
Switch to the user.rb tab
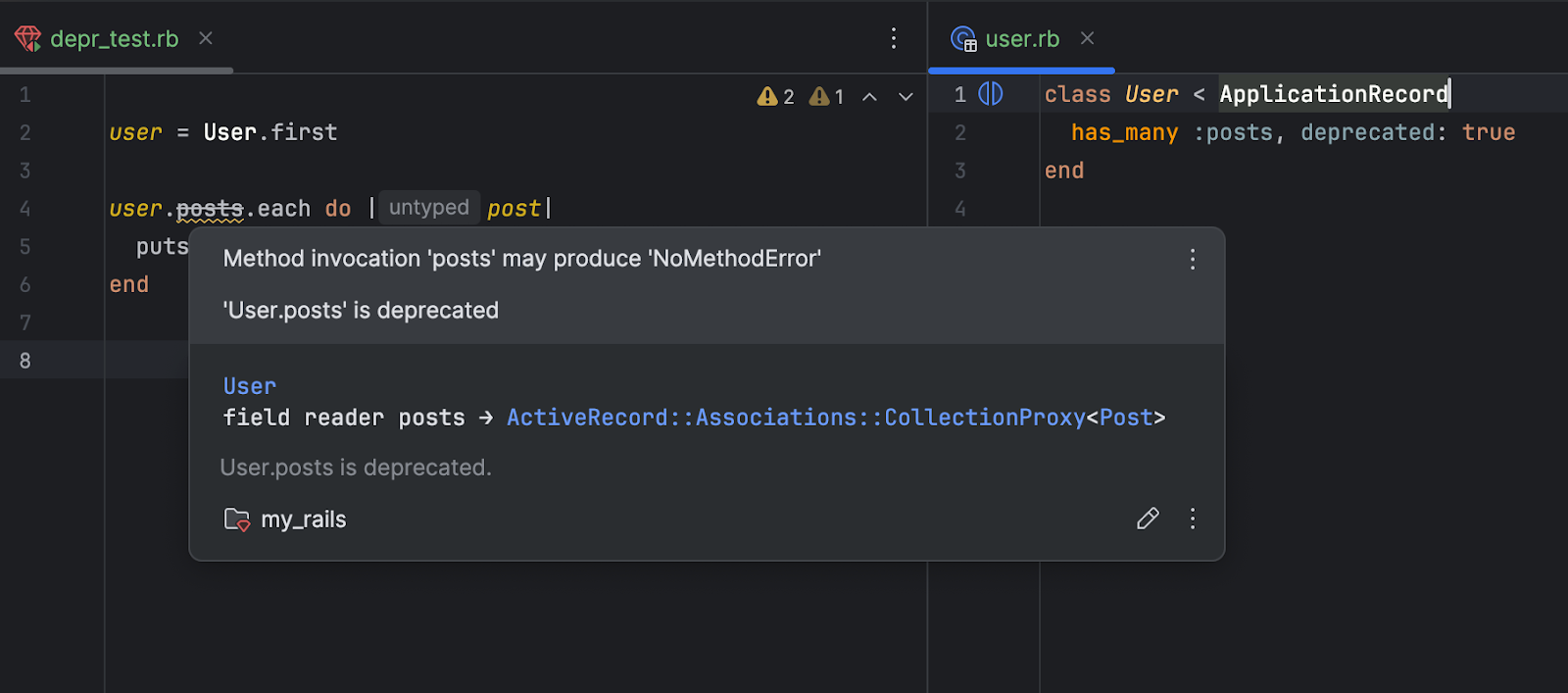point(1022,39)
